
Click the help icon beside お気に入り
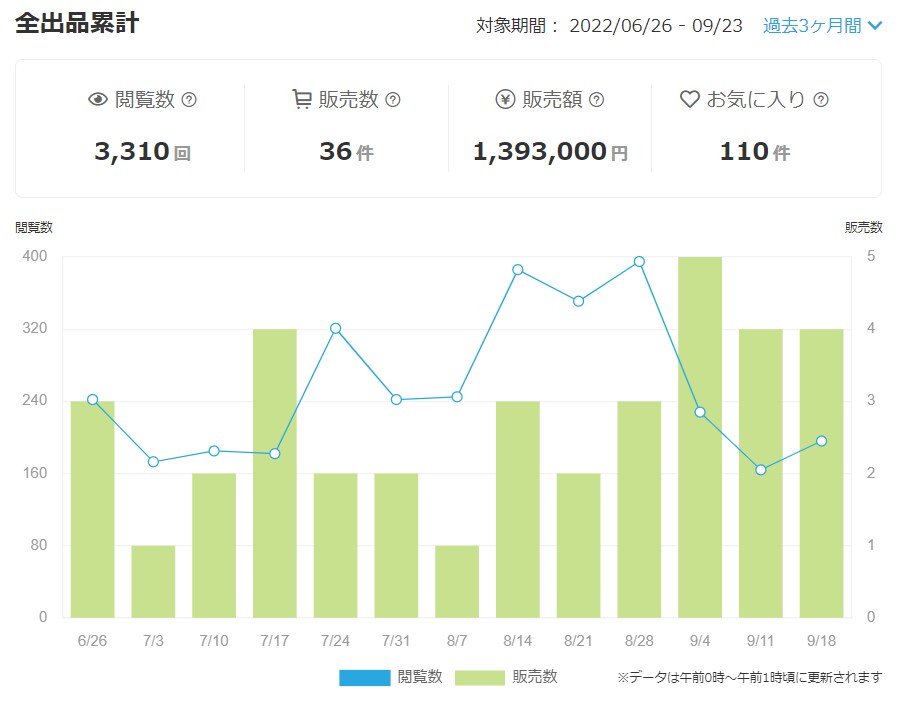(821, 100)
